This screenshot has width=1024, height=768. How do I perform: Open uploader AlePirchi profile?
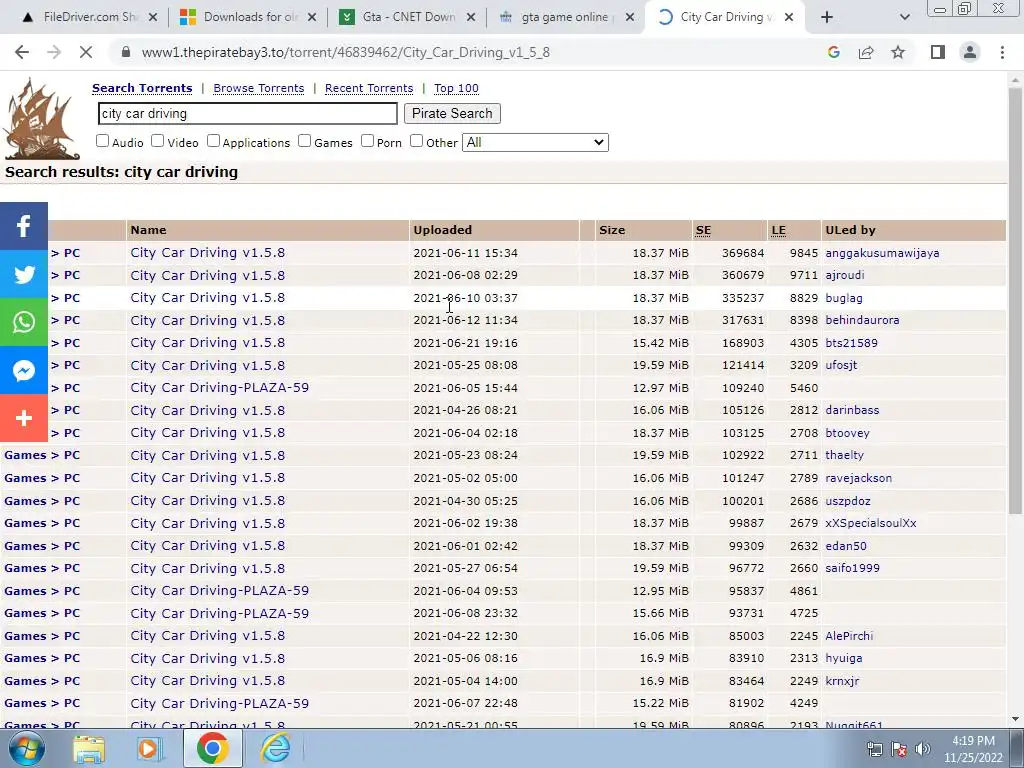coord(849,636)
